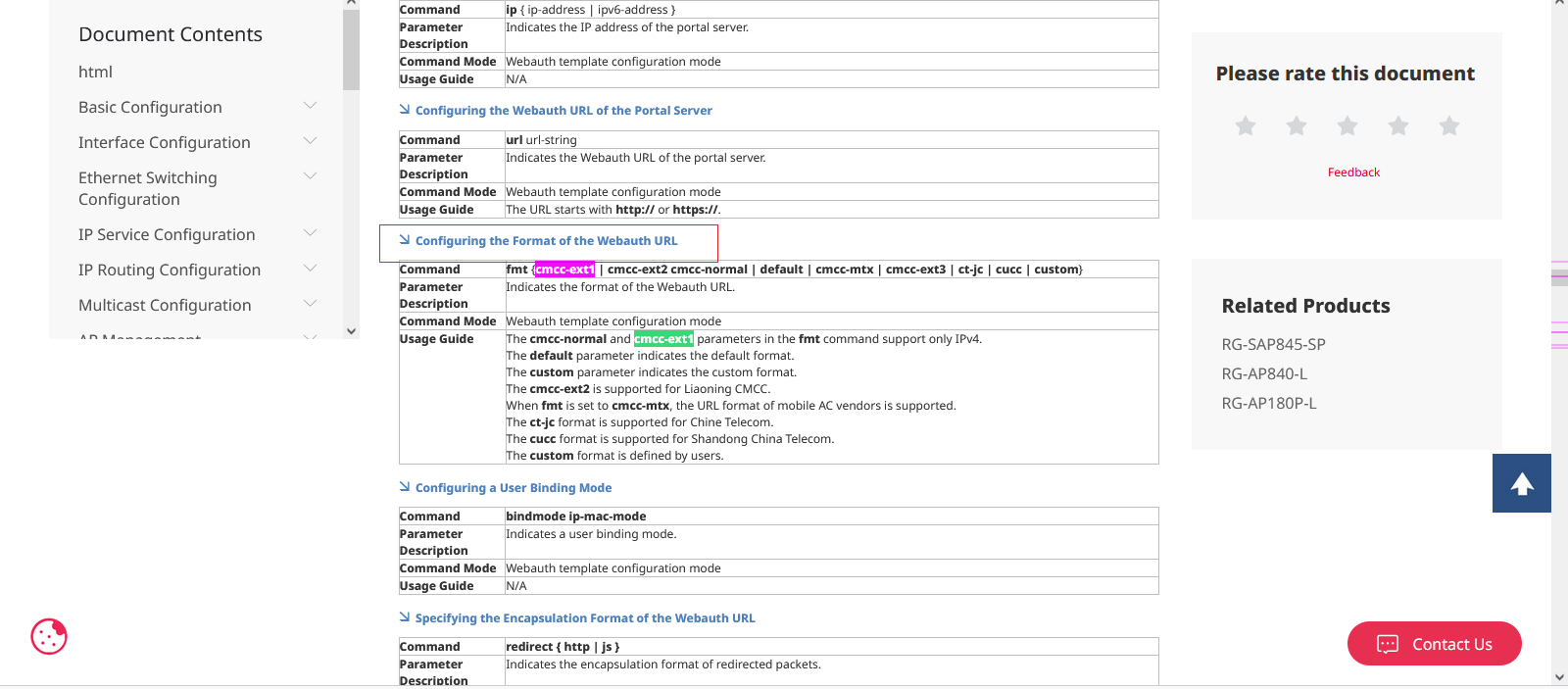The height and width of the screenshot is (689, 1568).
Task: Click the Contact Us button
Action: point(1435,644)
